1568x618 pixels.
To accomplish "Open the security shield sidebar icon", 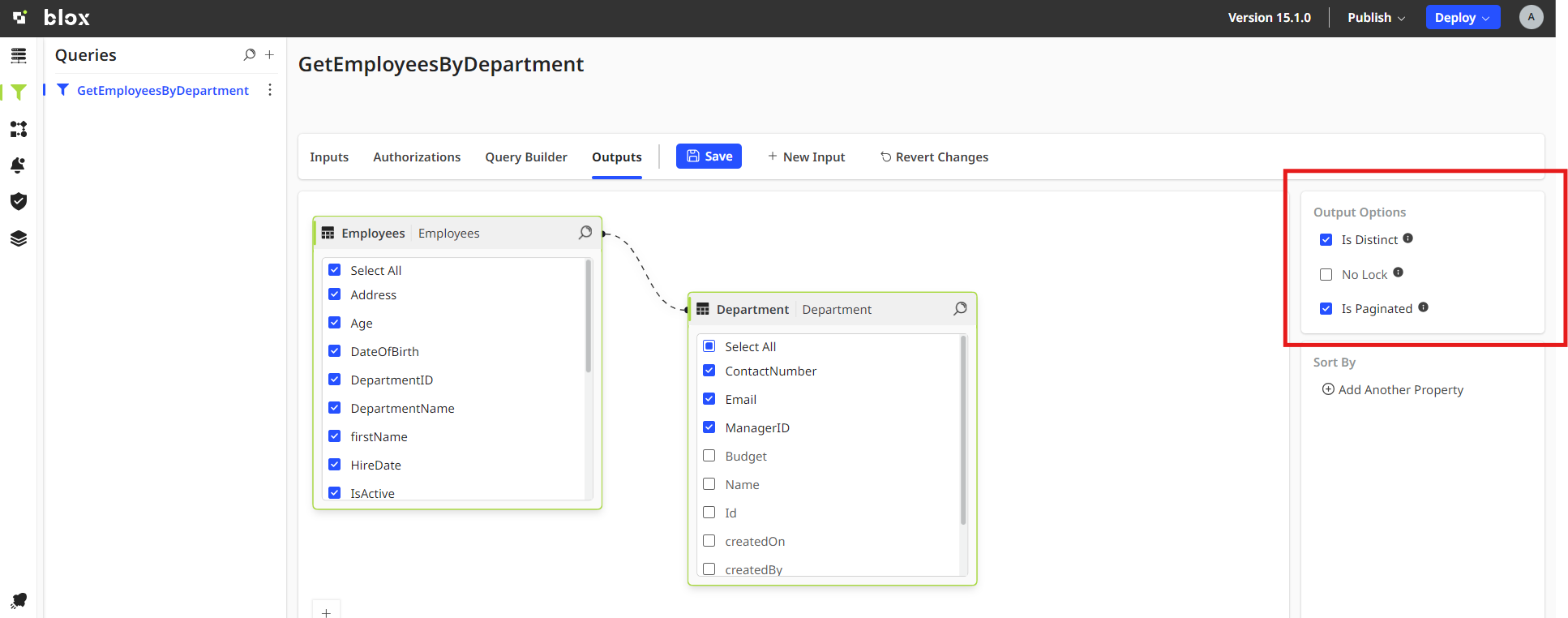I will [19, 201].
